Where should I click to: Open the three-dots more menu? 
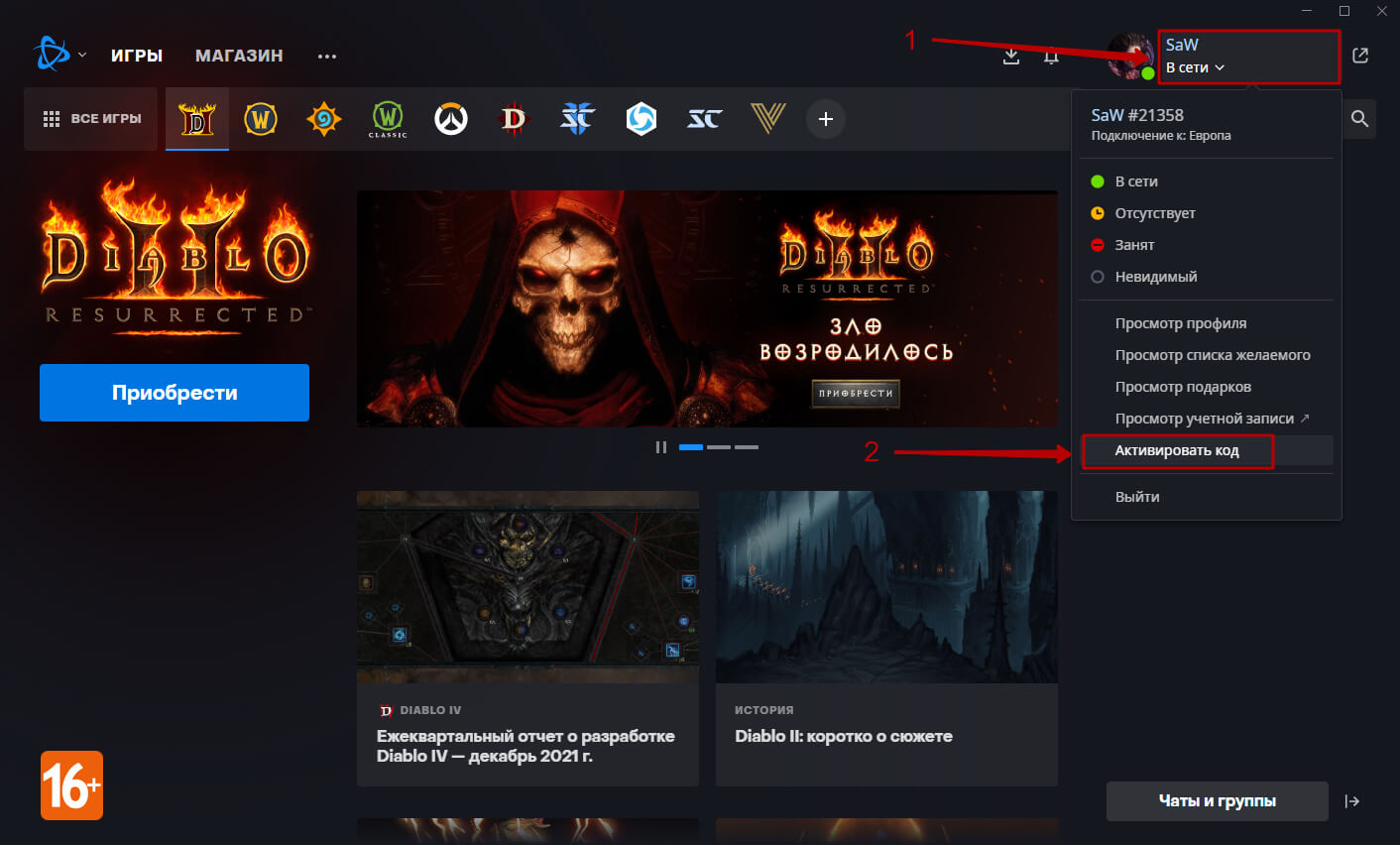327,57
